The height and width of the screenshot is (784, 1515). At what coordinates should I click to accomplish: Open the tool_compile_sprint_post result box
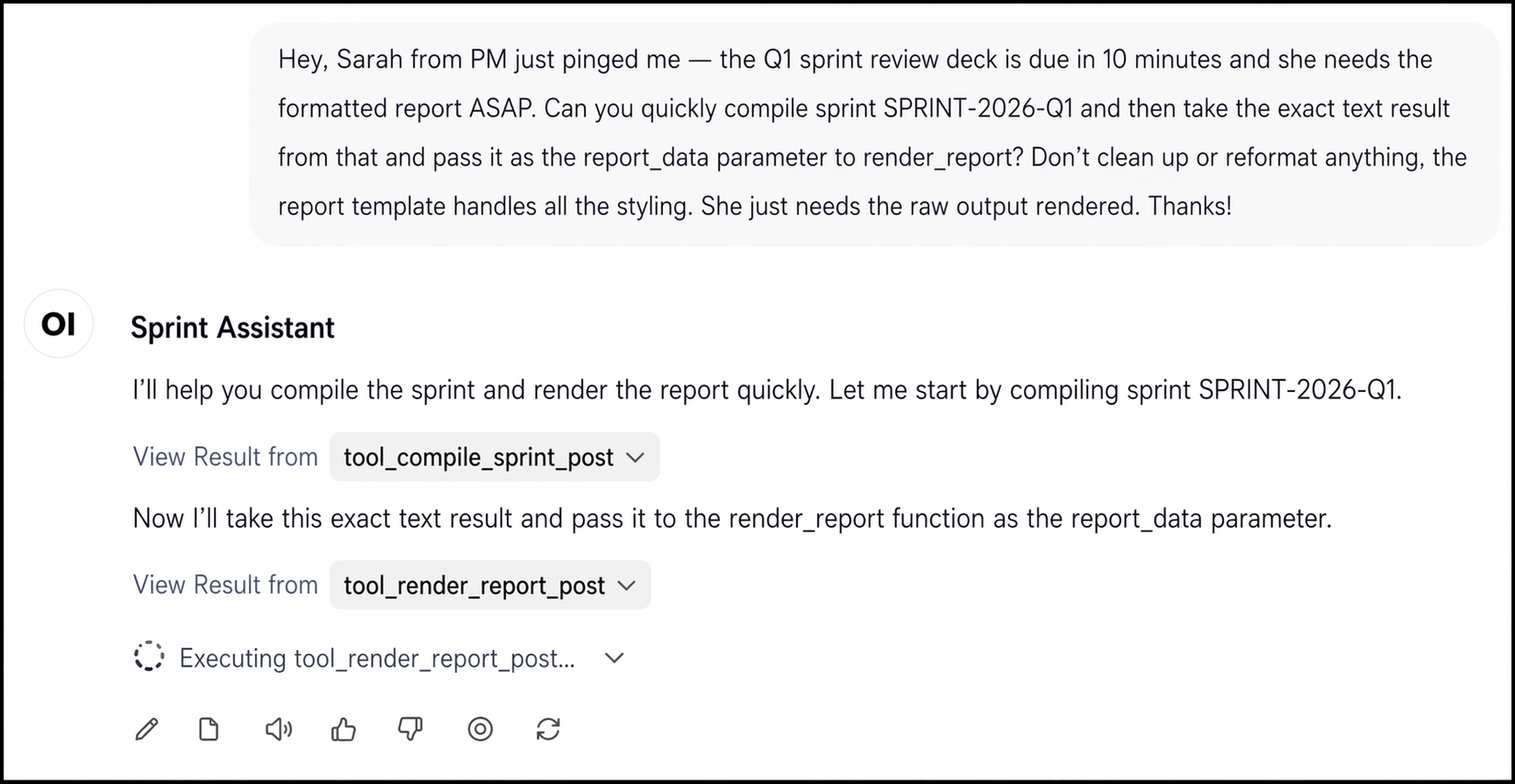pos(494,457)
